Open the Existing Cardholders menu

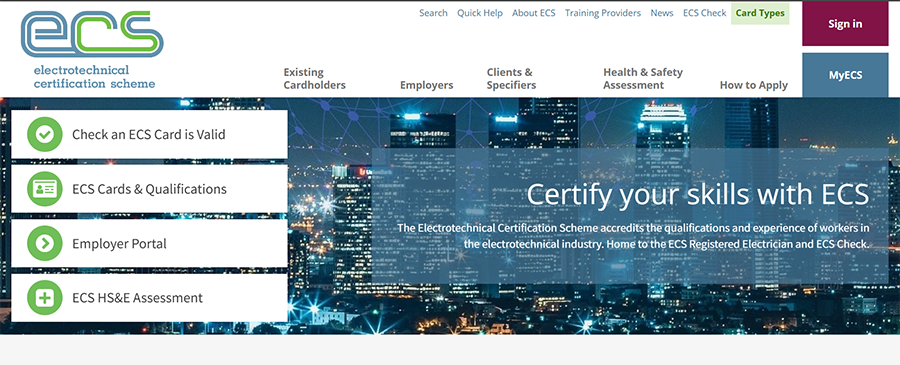(315, 79)
